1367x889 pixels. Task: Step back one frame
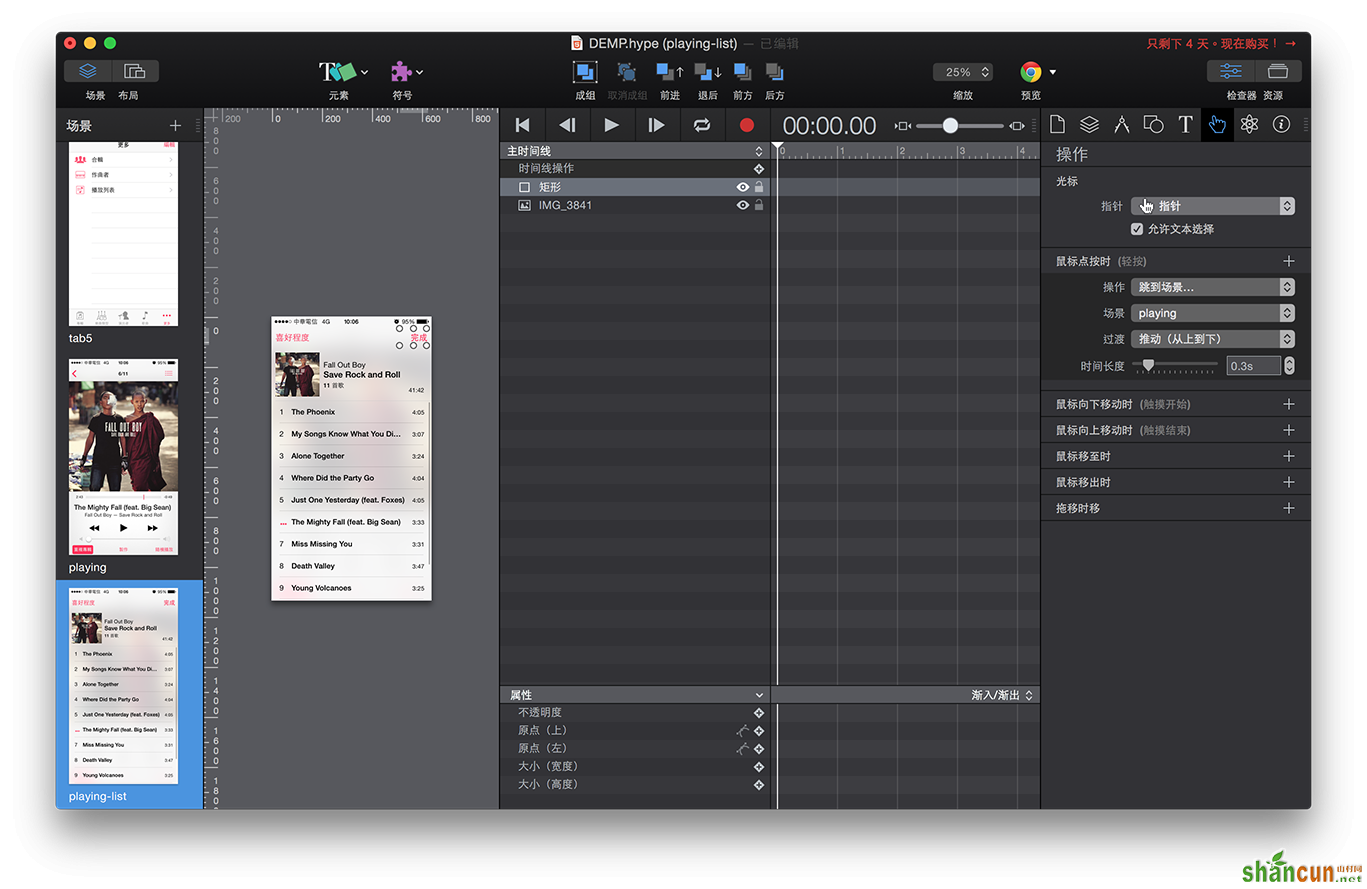point(567,125)
